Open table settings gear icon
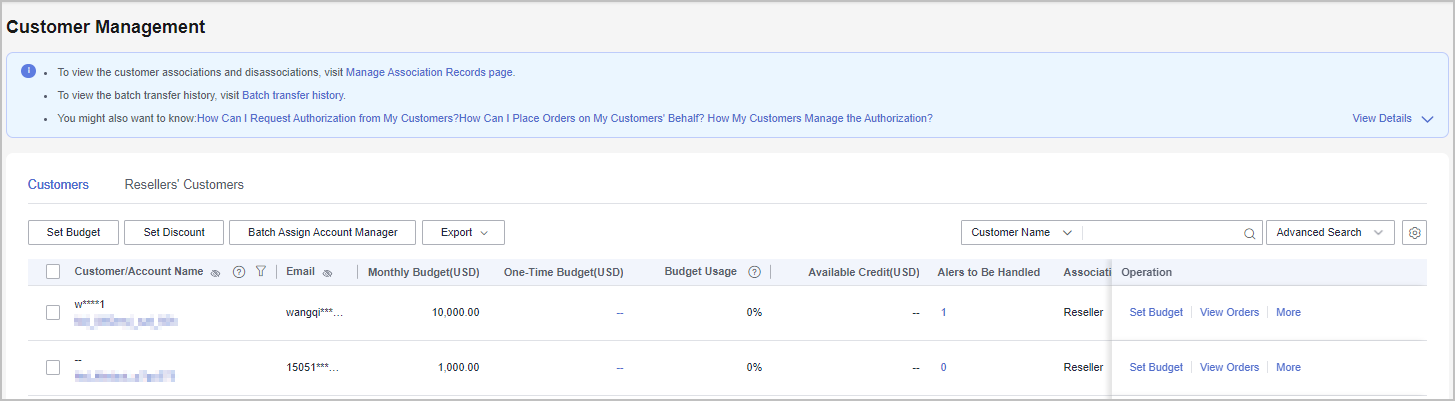 click(1414, 233)
